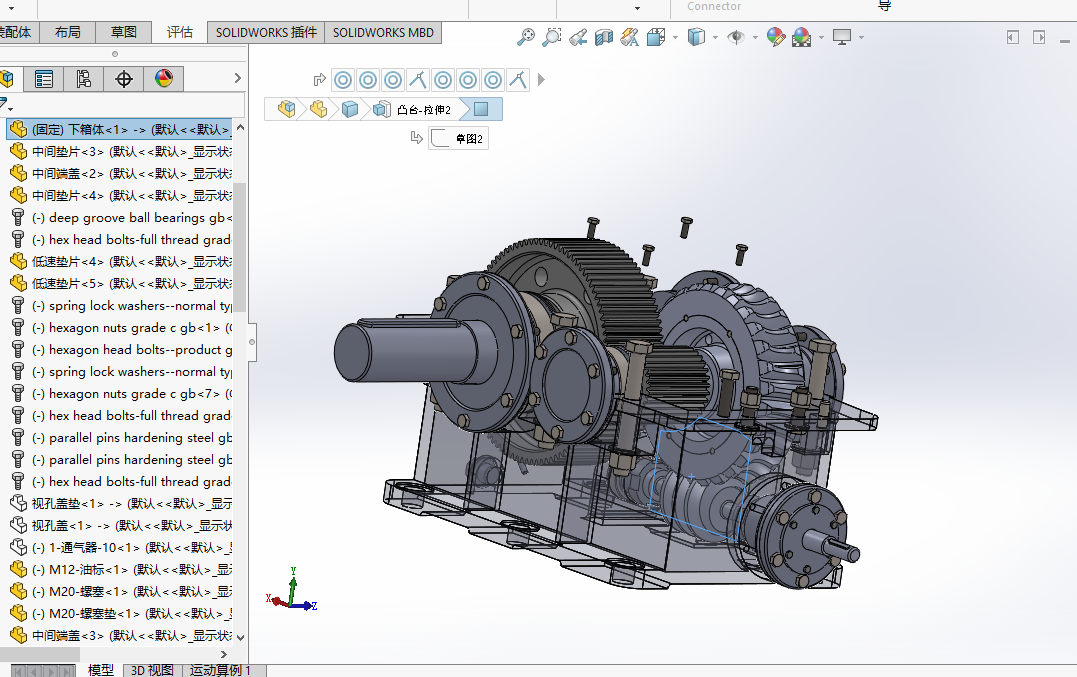Expand the manager panel tabs chevron
Image resolution: width=1077 pixels, height=677 pixels.
click(x=238, y=78)
